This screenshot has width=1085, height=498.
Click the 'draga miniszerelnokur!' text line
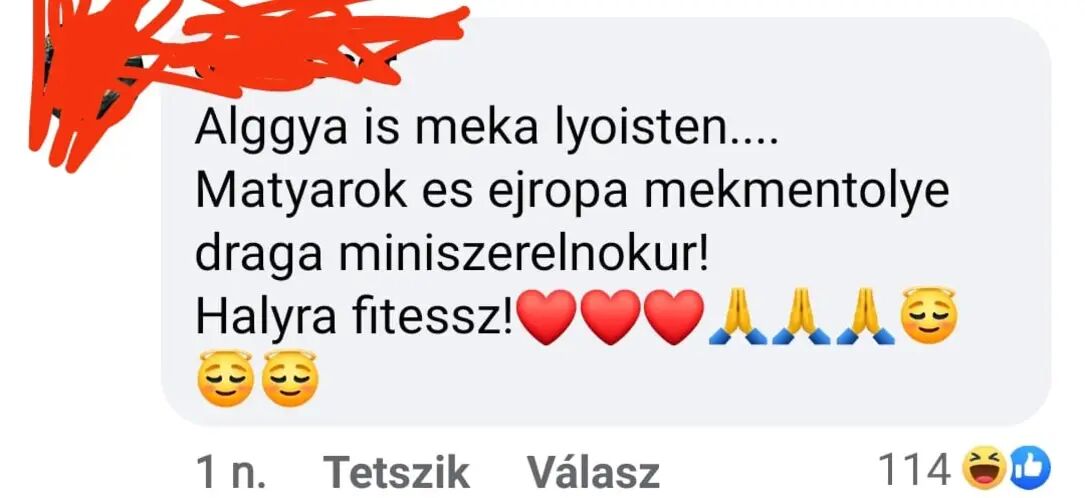pos(453,255)
